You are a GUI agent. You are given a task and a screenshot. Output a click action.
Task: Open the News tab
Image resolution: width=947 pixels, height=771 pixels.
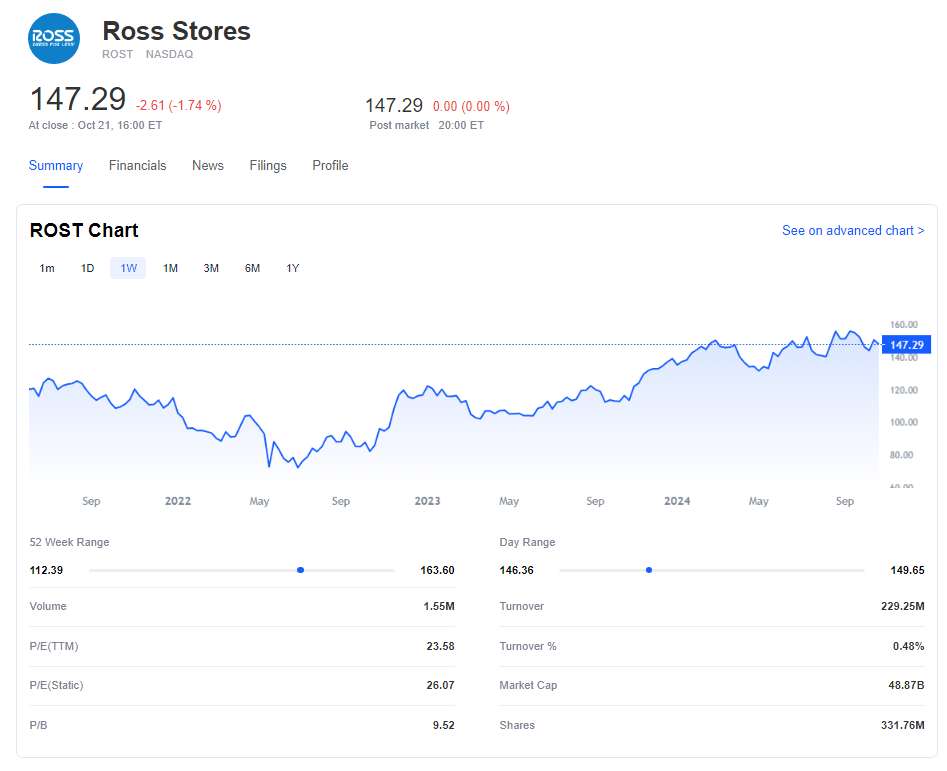point(208,166)
